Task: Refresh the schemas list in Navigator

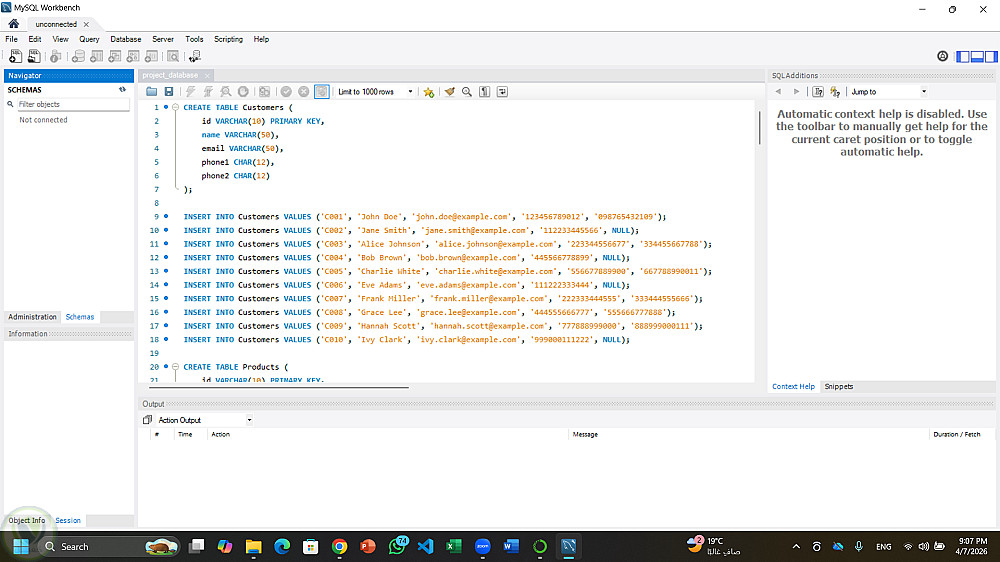Action: point(122,89)
